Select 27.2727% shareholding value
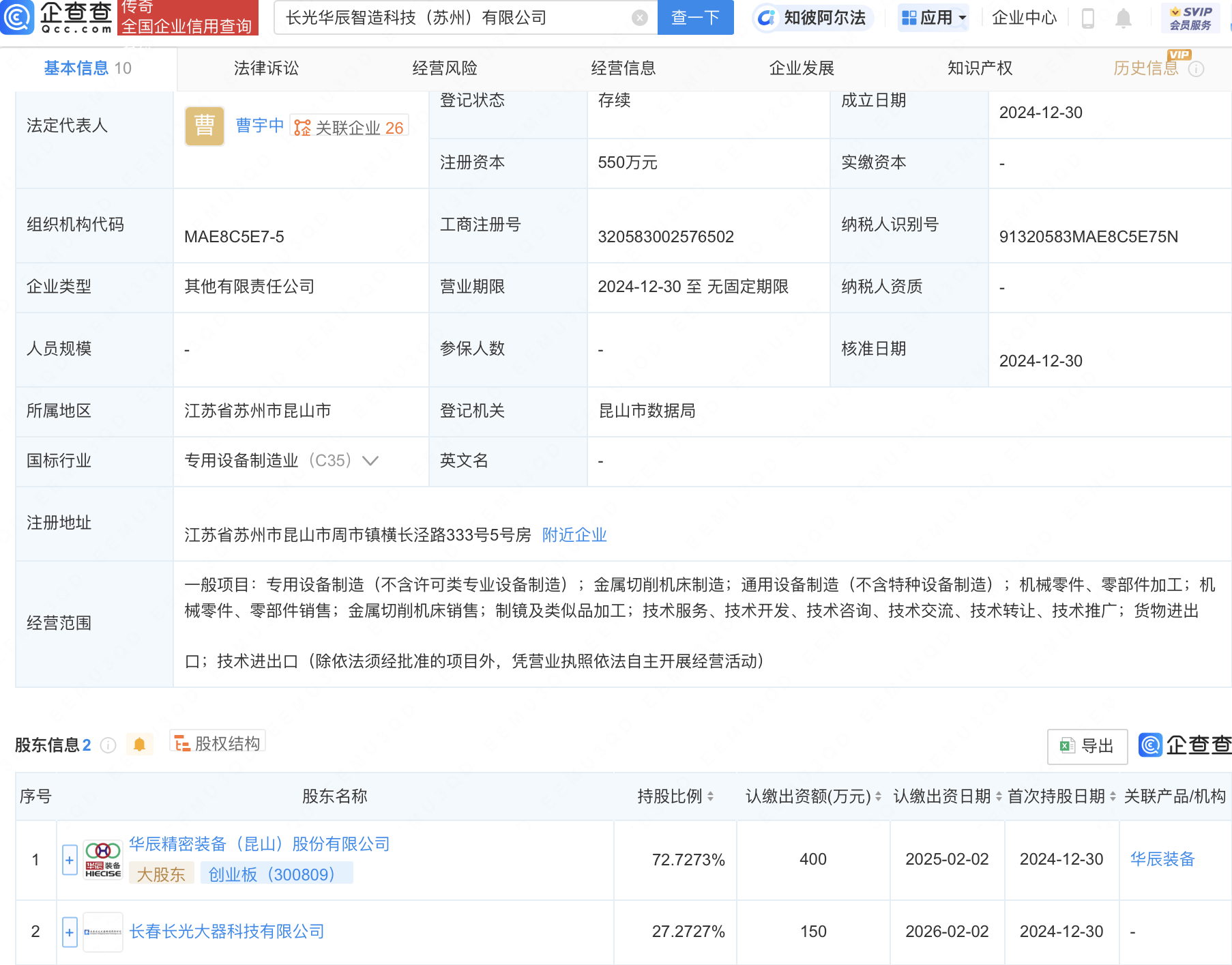The height and width of the screenshot is (965, 1232). [688, 932]
